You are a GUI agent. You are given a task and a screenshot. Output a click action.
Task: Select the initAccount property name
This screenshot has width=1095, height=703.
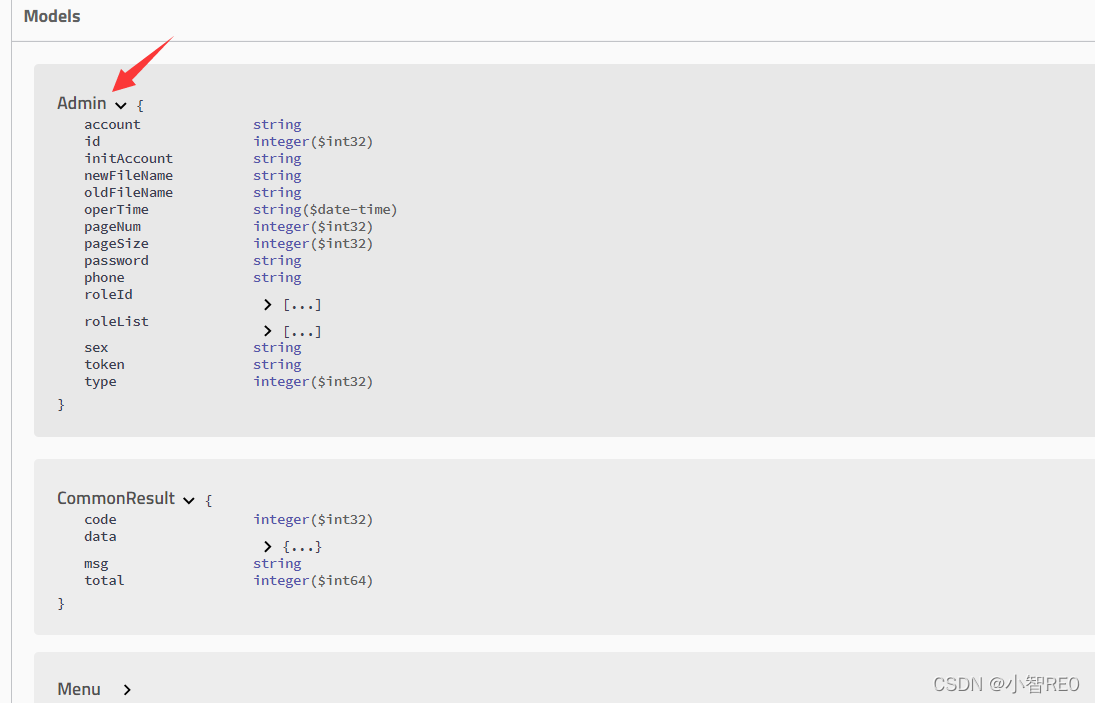(128, 158)
